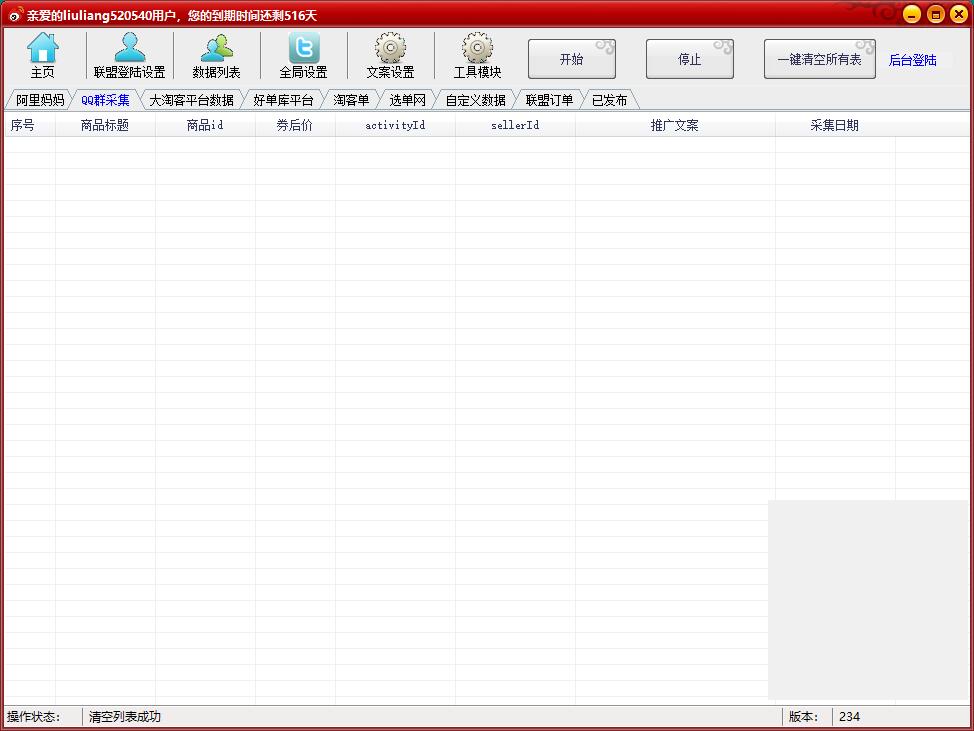Open the 已发布 tab
The height and width of the screenshot is (731, 974).
coord(609,100)
